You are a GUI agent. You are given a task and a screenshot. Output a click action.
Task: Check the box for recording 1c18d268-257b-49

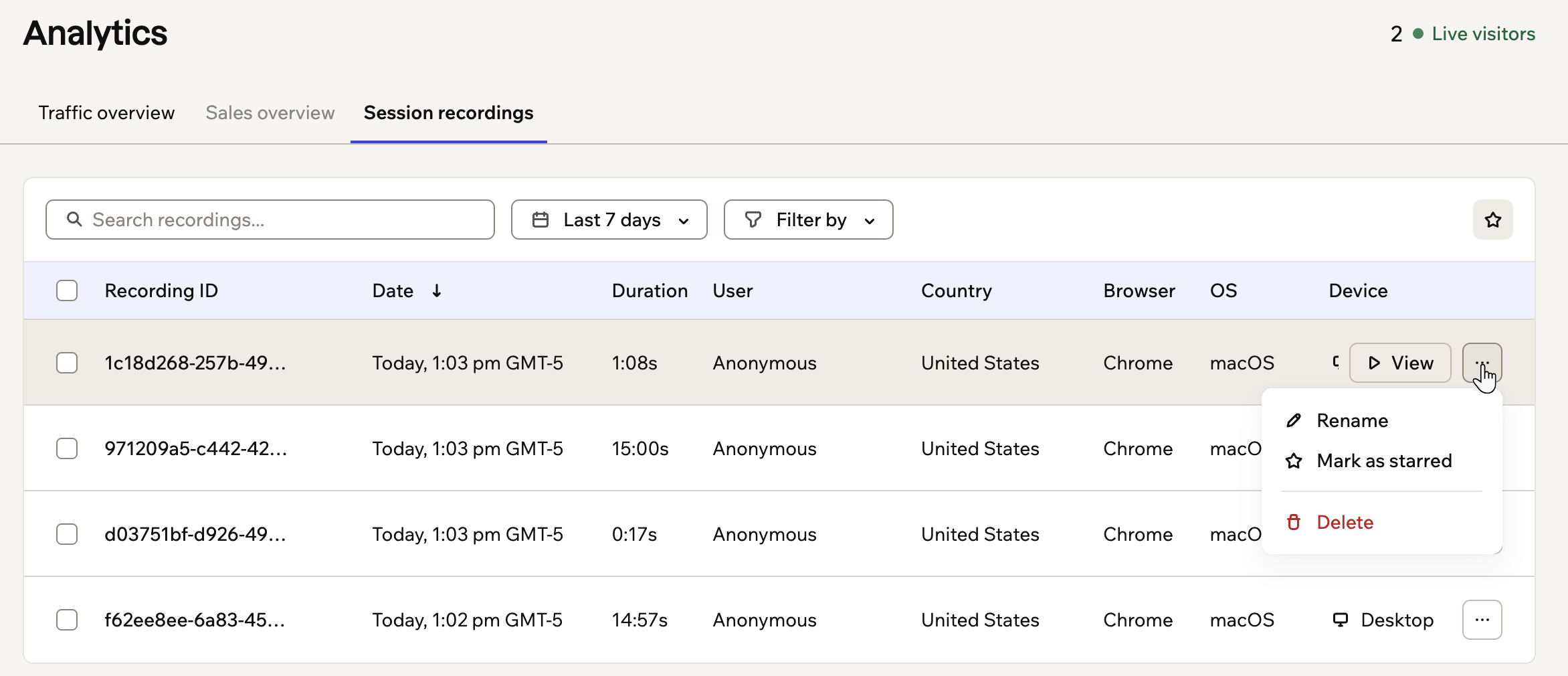pos(67,363)
